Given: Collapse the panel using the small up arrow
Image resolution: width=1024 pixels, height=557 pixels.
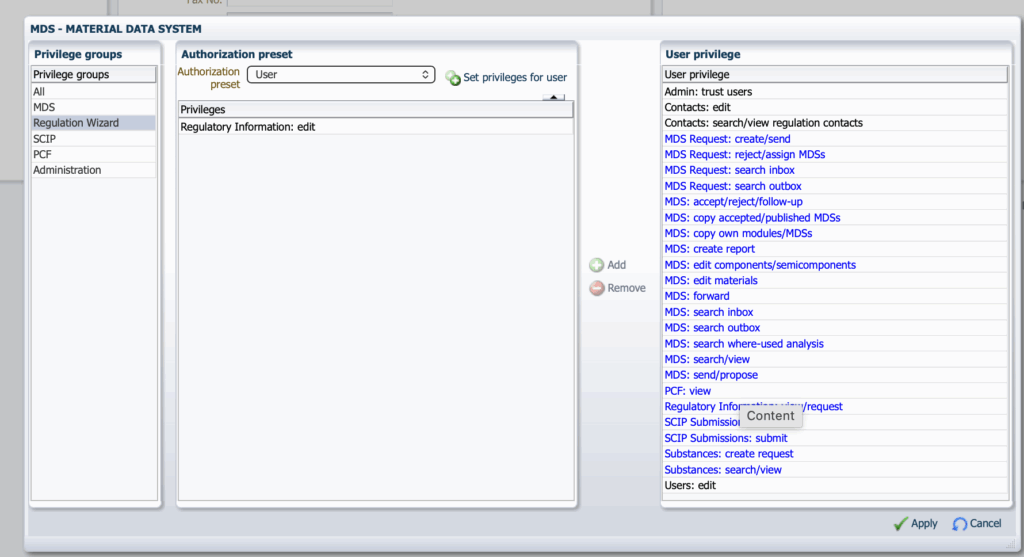Looking at the screenshot, I should click(553, 97).
